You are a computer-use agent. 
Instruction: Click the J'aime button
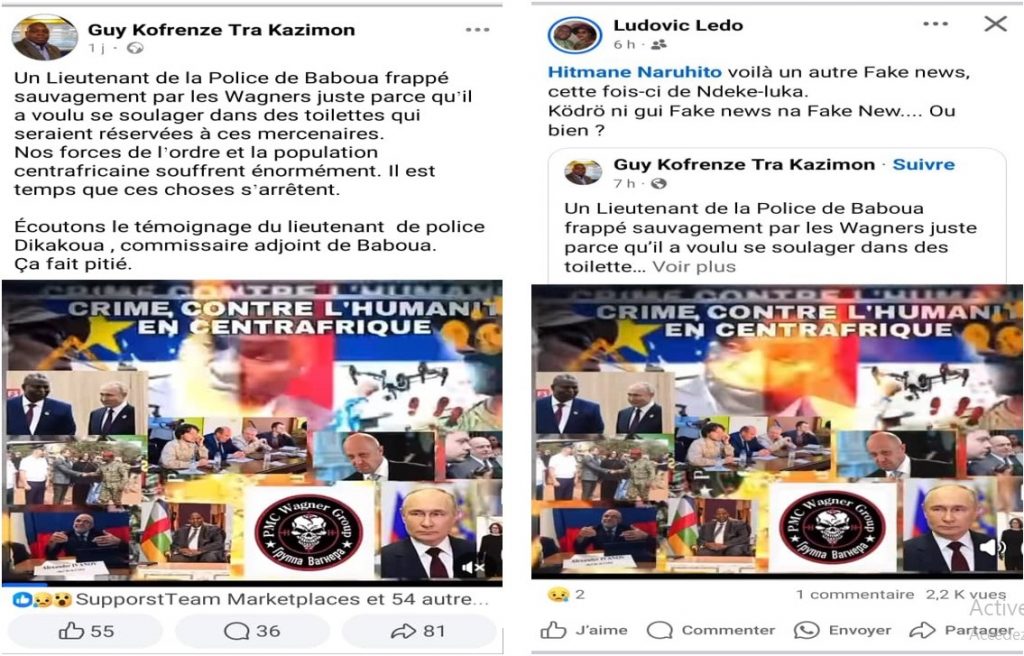584,630
